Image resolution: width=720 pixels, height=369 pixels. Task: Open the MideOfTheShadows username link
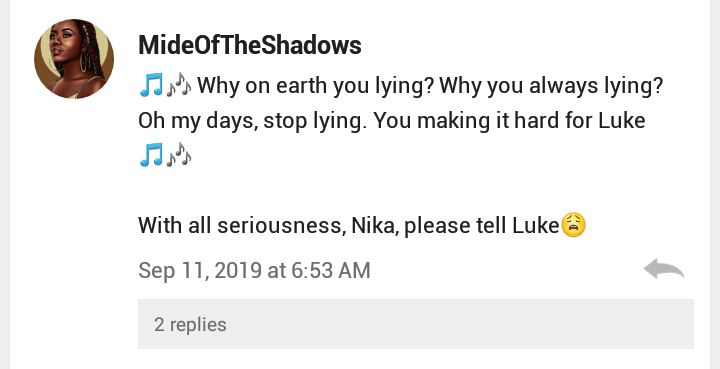[250, 45]
